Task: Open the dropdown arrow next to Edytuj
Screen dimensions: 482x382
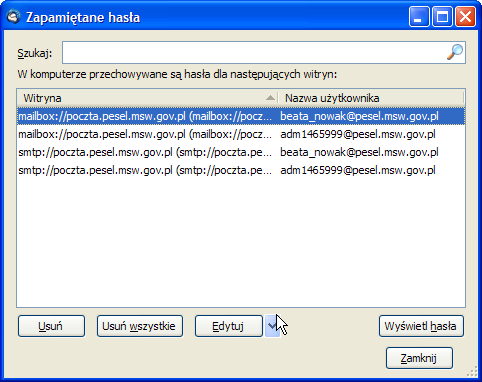Action: click(272, 326)
